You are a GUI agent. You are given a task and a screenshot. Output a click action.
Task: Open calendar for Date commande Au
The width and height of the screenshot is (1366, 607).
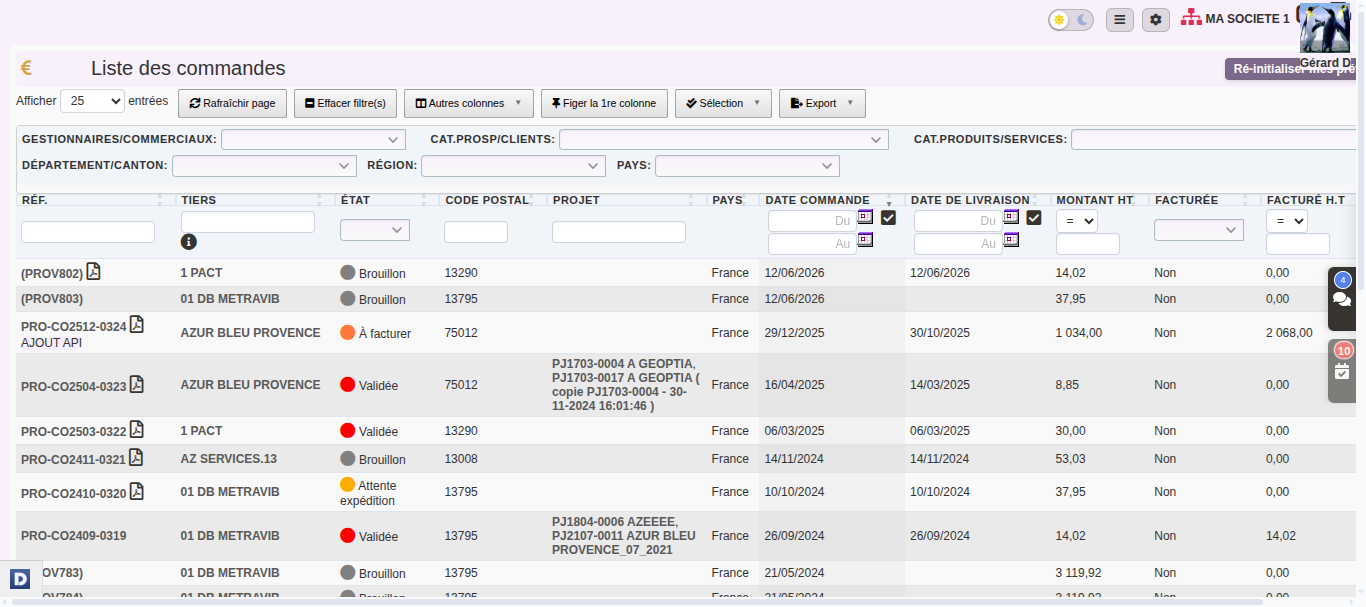coord(865,239)
